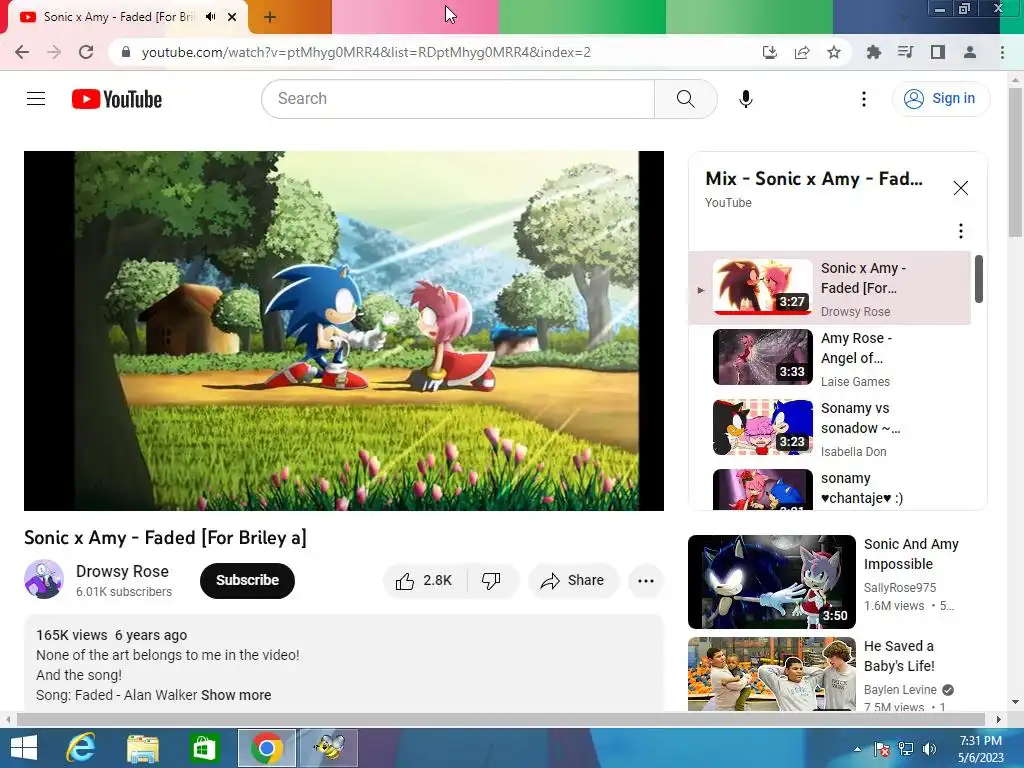
Task: Click the Sign in button
Action: coord(940,99)
